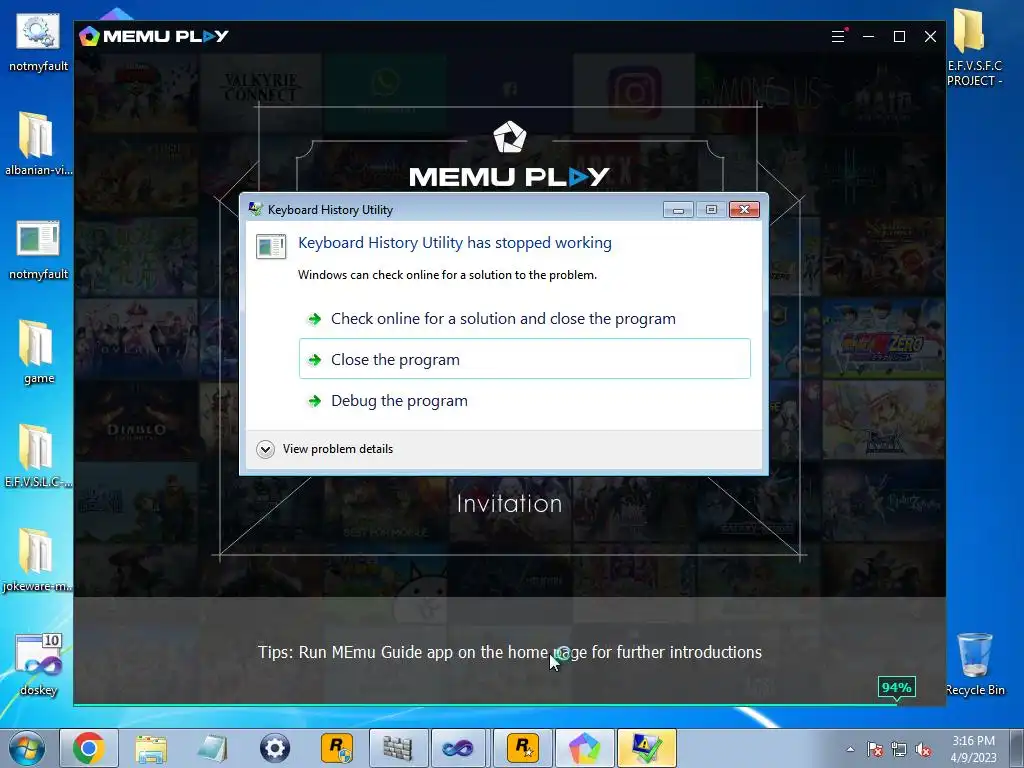Switch to MEmu Play taskbar icon
This screenshot has height=768, width=1024.
(584, 748)
